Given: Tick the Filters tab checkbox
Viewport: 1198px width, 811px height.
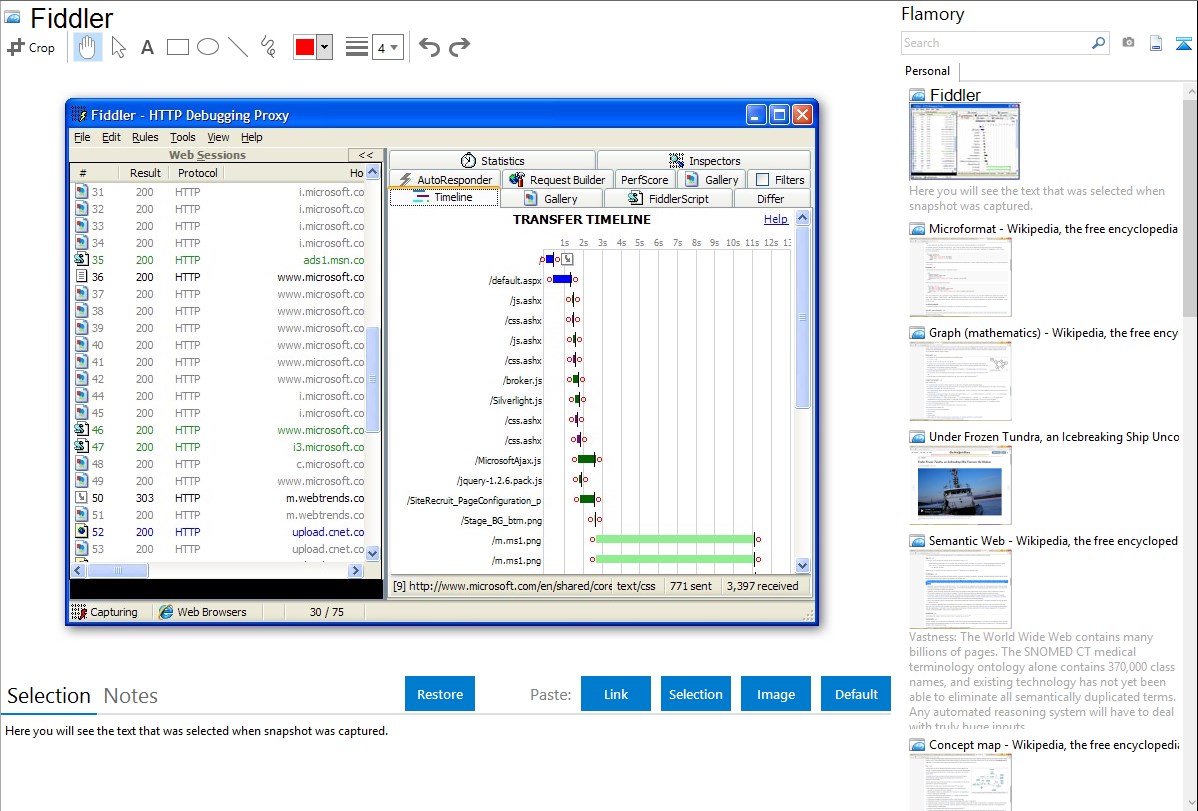Looking at the screenshot, I should 763,180.
